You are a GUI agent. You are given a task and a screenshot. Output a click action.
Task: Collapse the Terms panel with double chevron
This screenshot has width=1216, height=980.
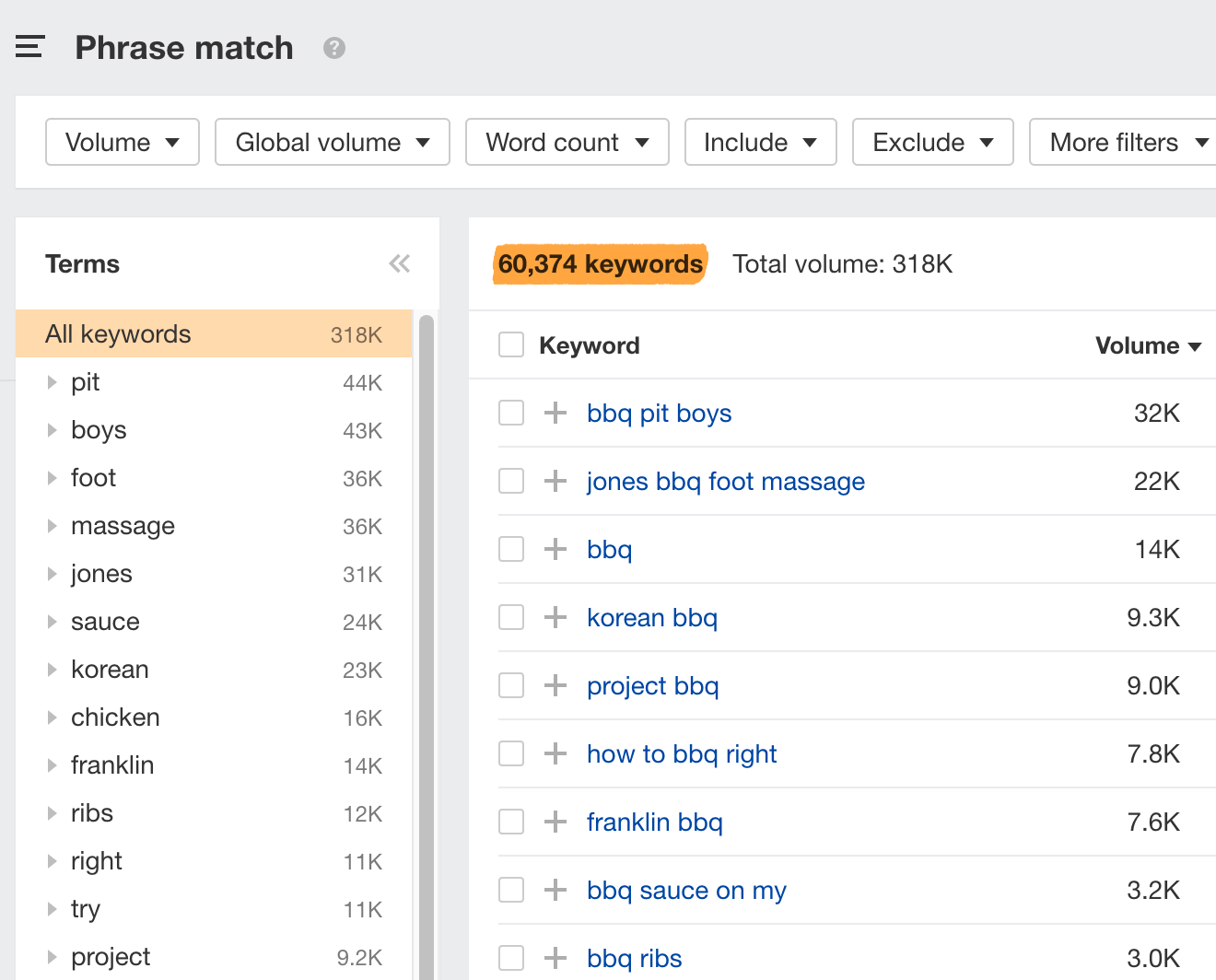399,264
